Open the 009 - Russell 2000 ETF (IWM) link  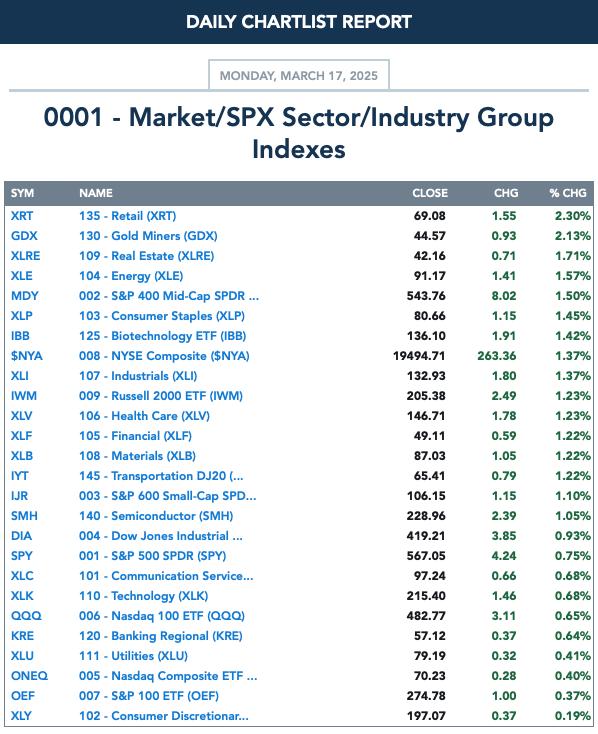tap(161, 396)
